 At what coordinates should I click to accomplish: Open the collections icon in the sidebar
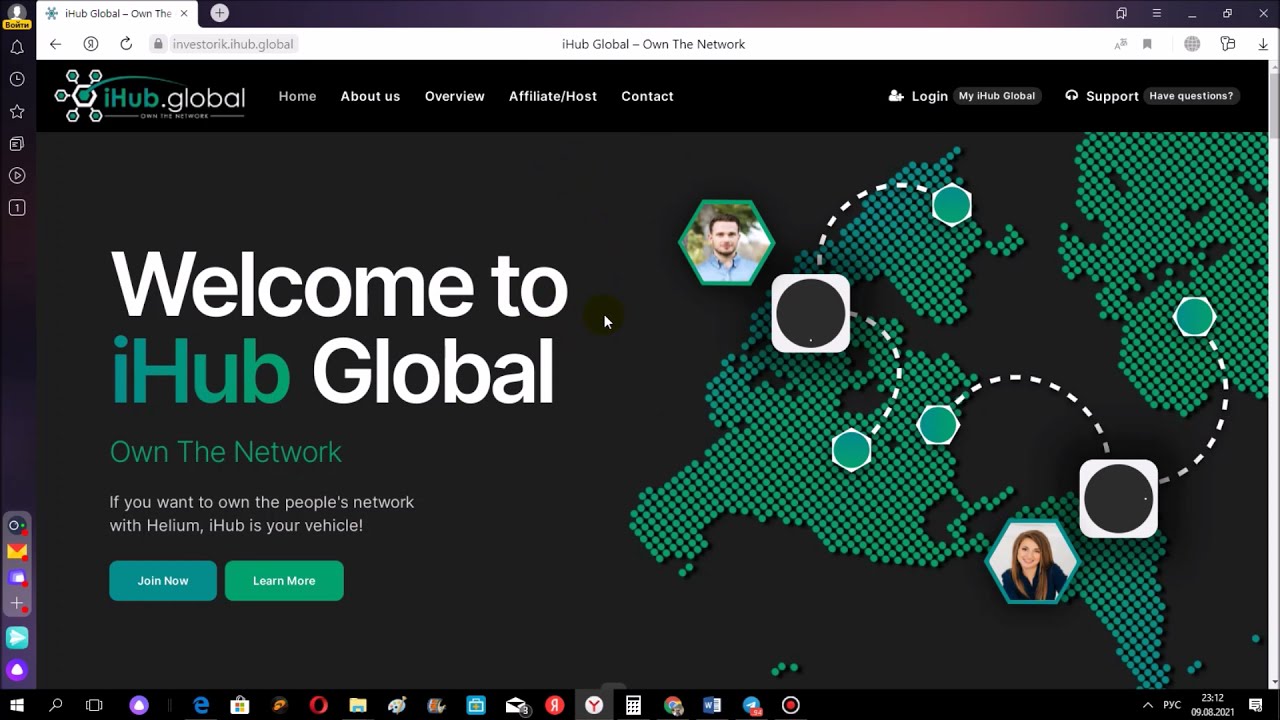pos(17,143)
